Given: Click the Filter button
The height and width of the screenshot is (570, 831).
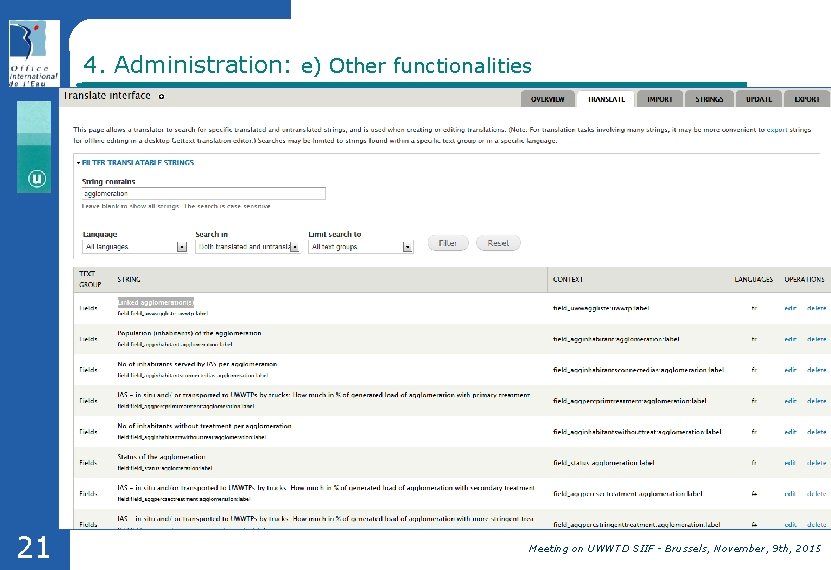Looking at the screenshot, I should click(x=448, y=243).
